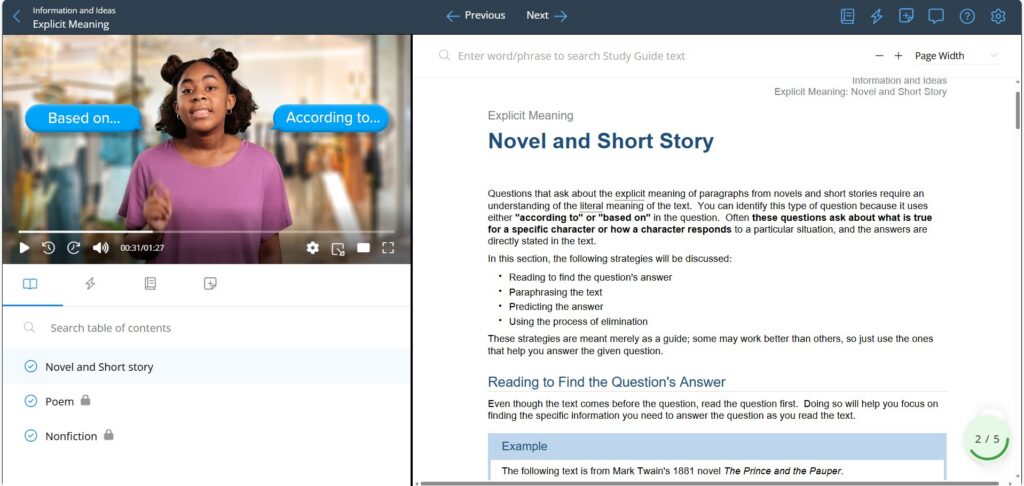Go to Previous lesson

pos(475,16)
